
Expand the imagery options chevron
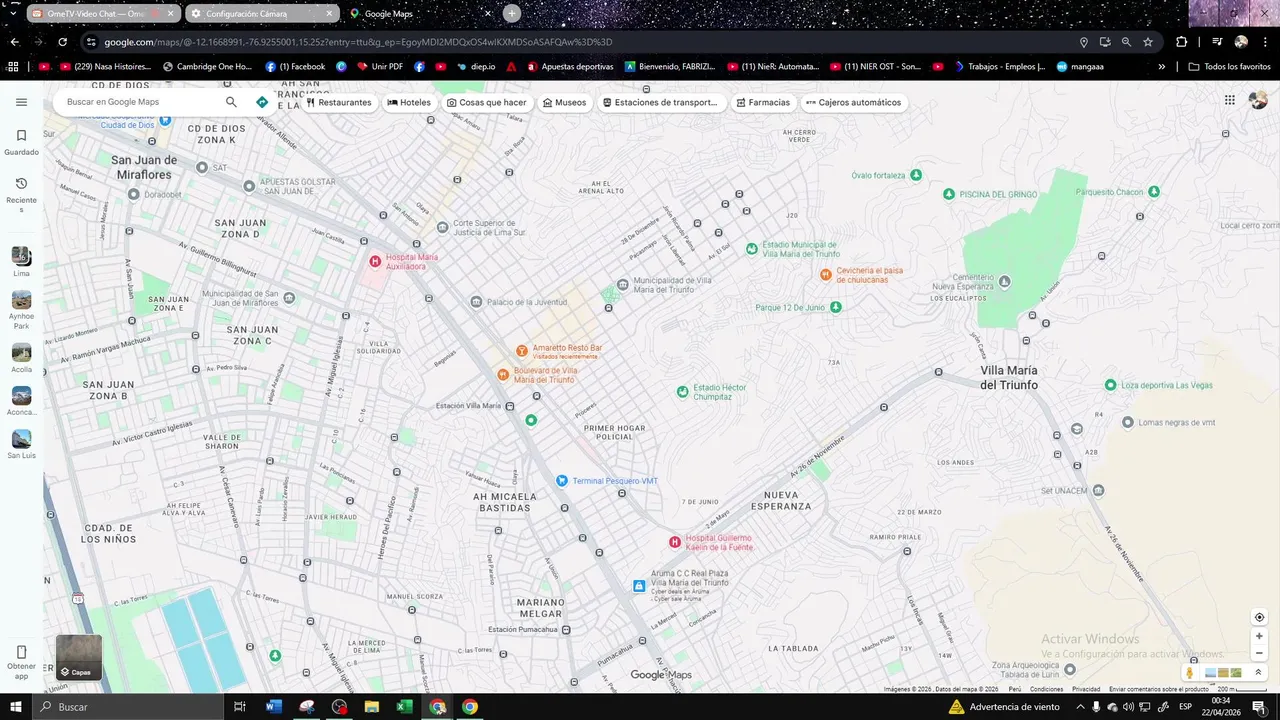(x=1258, y=673)
